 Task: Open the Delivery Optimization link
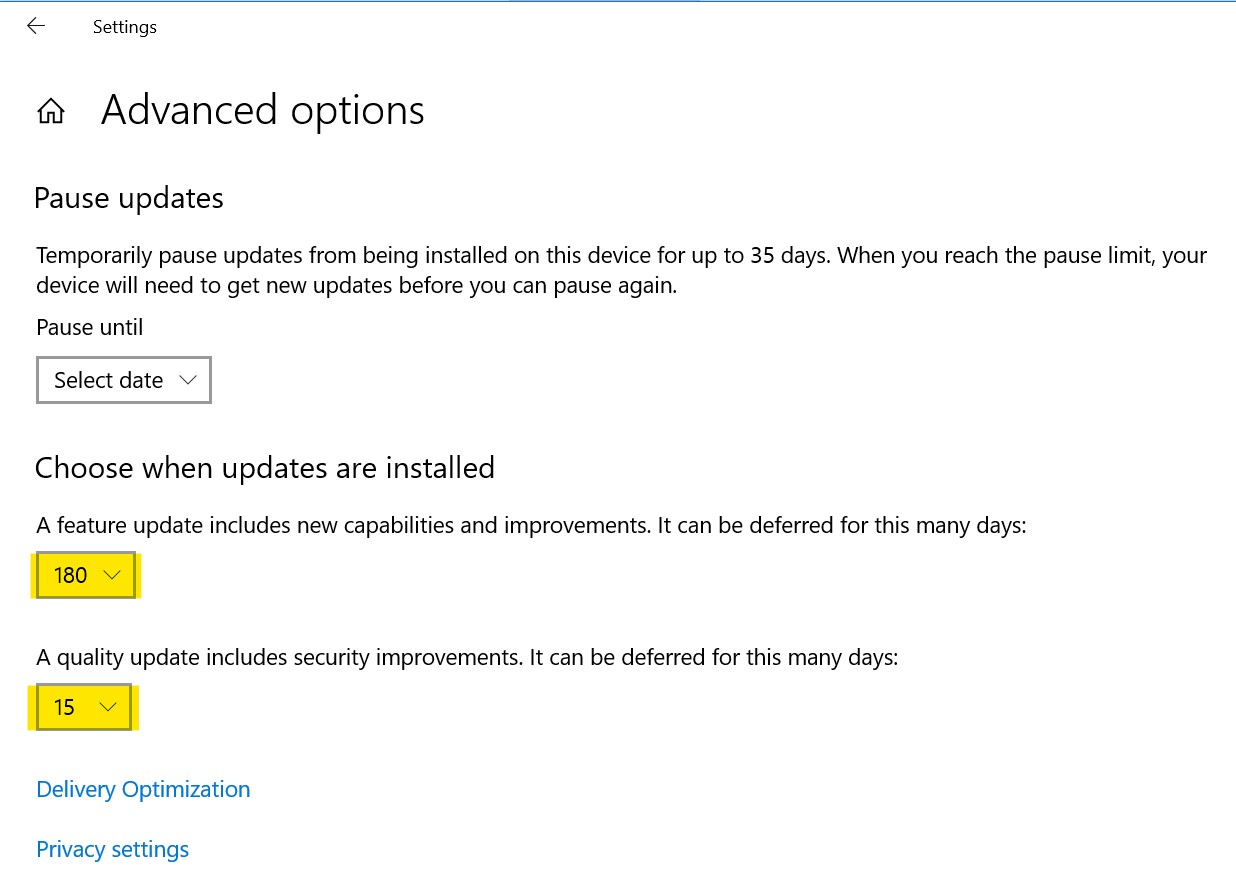point(143,789)
